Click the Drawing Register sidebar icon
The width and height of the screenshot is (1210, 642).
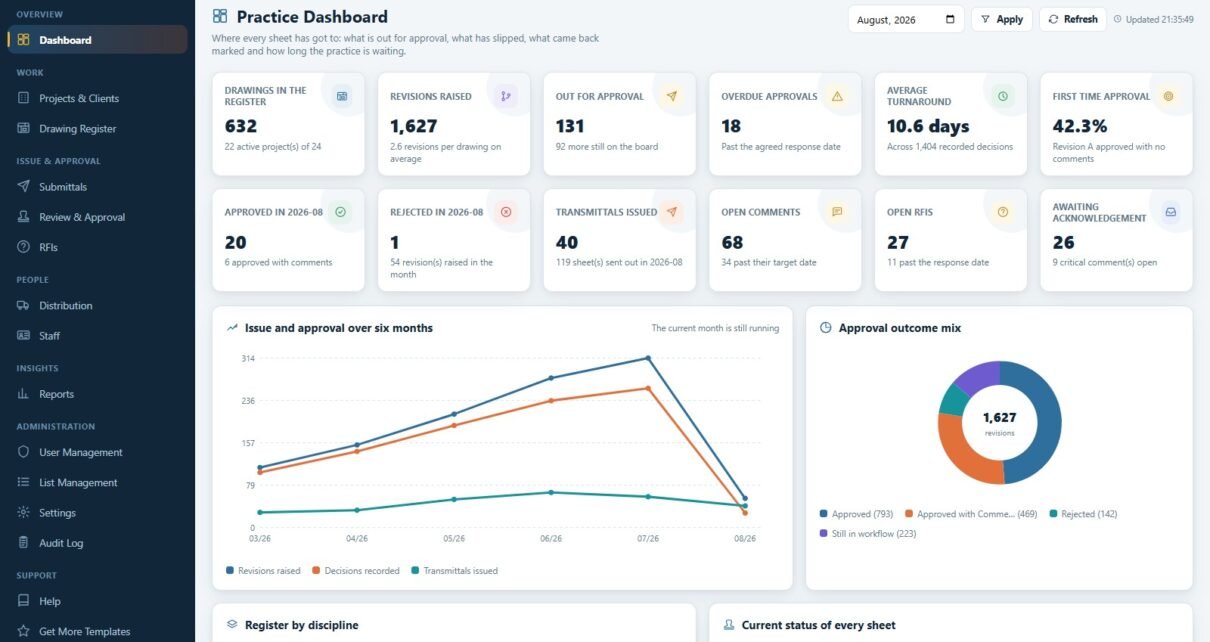23,128
